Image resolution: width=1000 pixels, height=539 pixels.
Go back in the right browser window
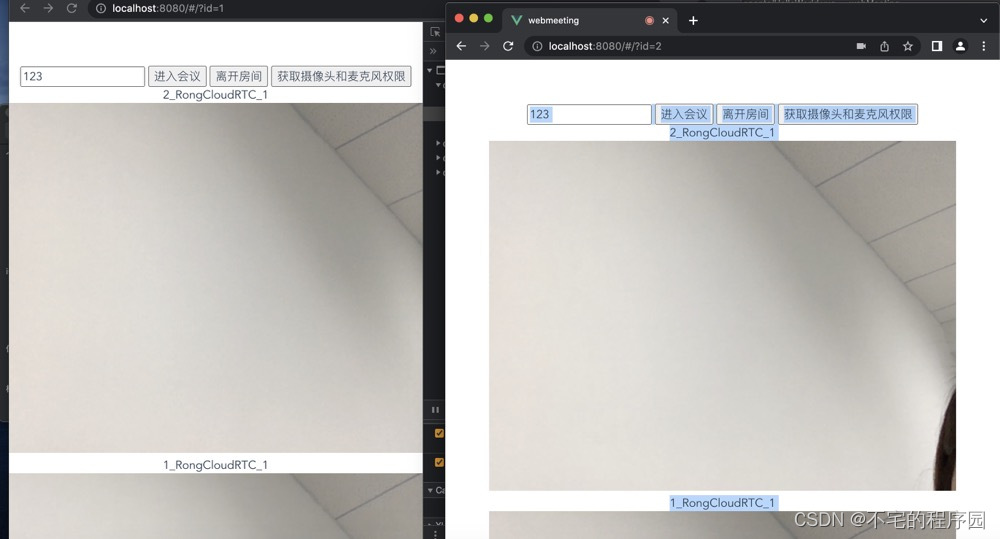(461, 46)
